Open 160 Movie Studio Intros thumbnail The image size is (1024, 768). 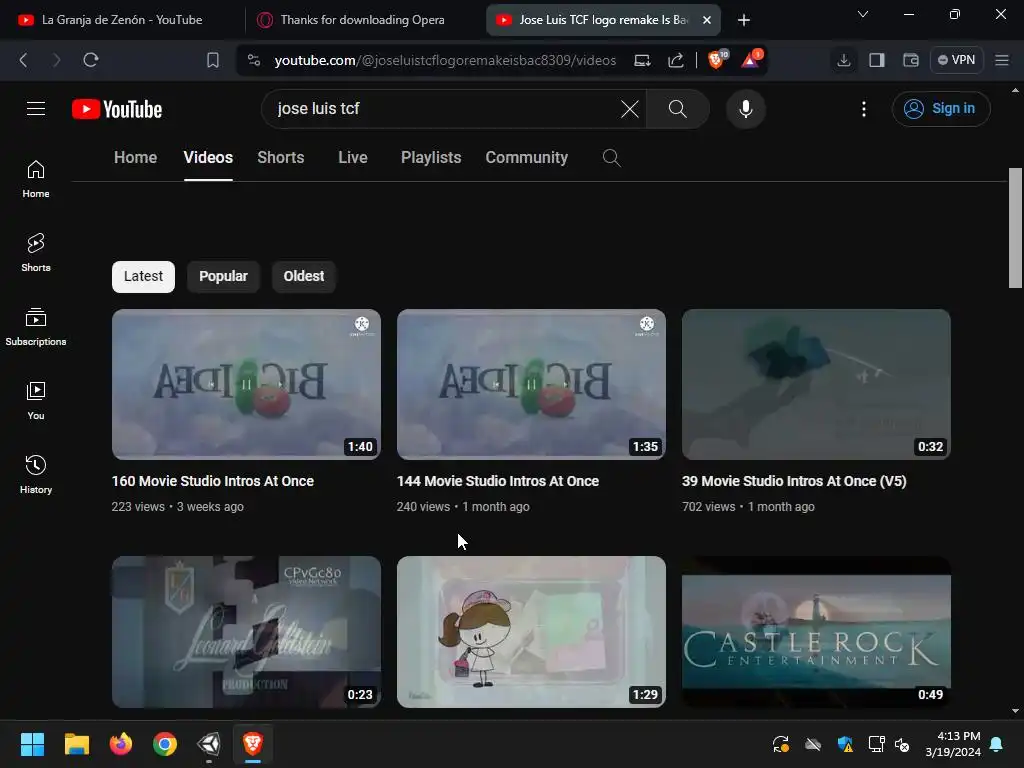click(246, 385)
